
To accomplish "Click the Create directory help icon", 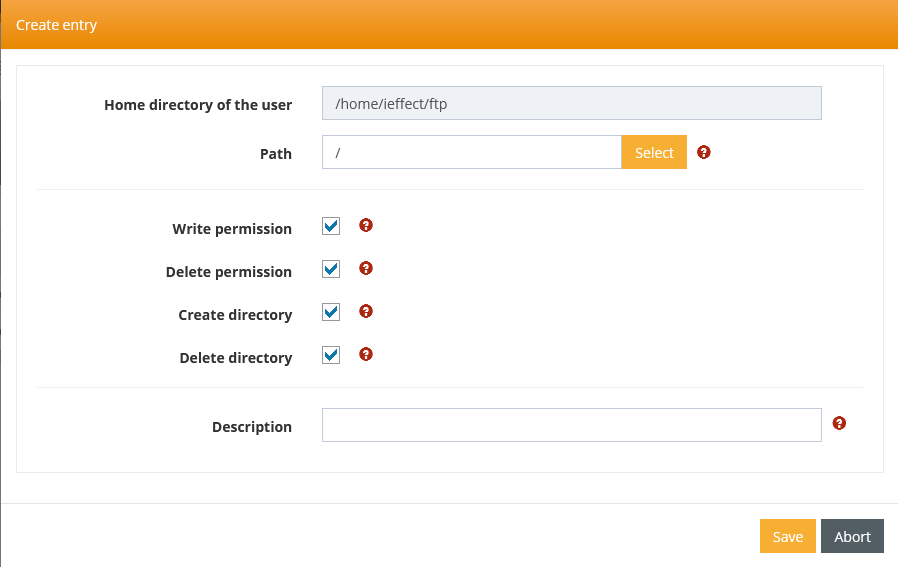I will click(366, 312).
